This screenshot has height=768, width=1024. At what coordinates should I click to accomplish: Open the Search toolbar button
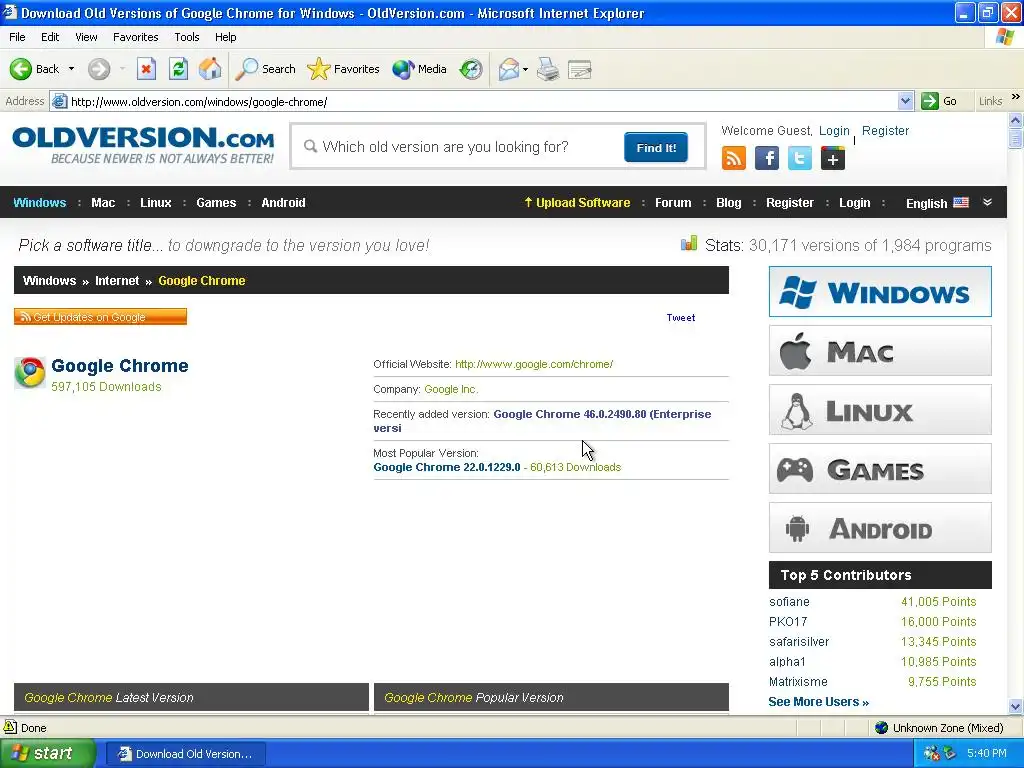[266, 69]
